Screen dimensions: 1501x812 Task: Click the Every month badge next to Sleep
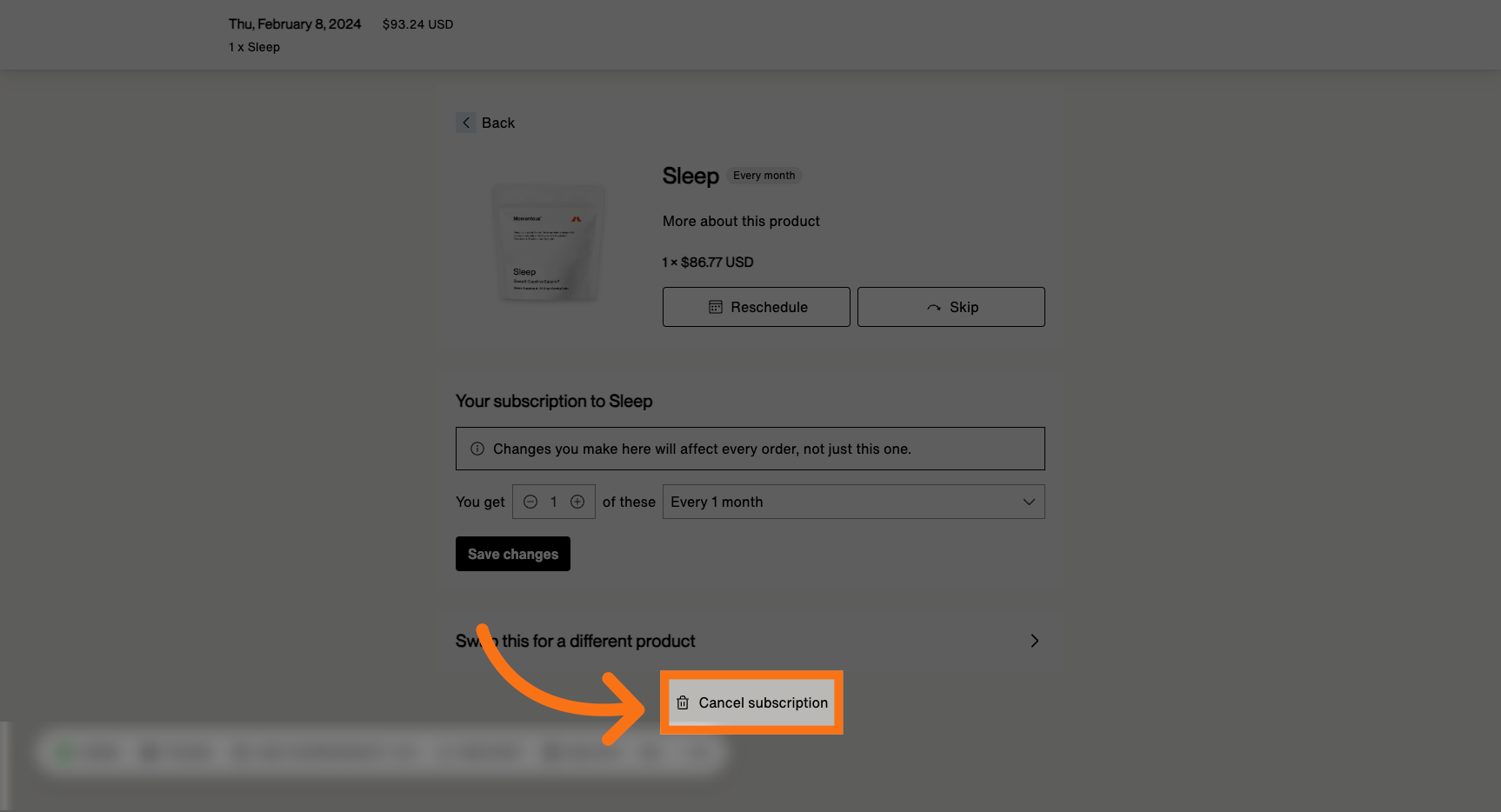764,175
